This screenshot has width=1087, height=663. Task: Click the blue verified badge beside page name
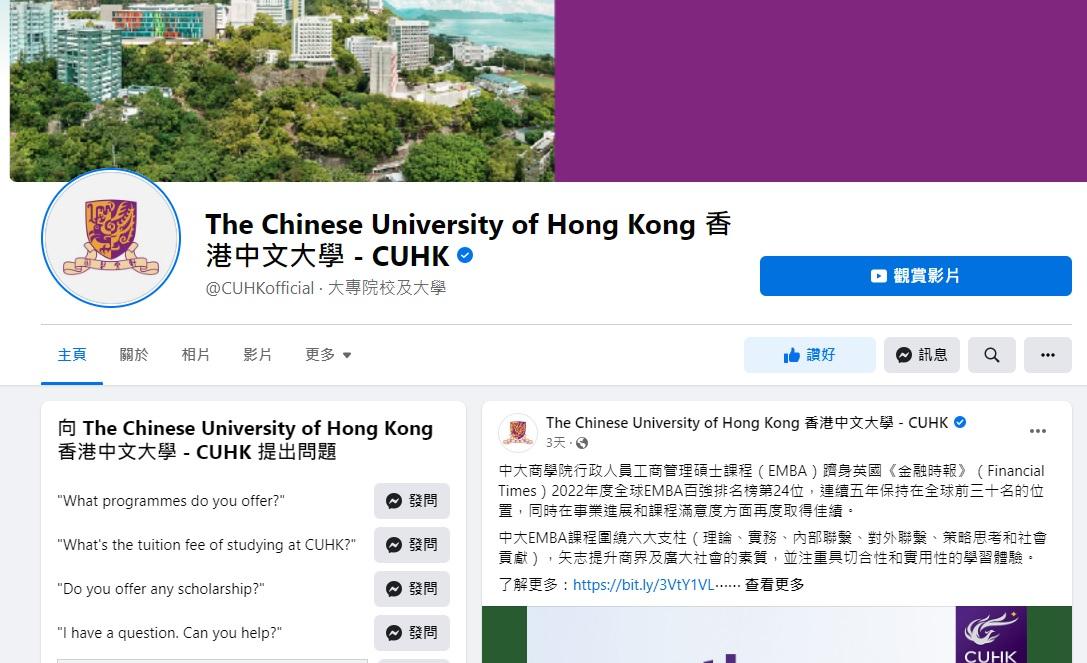[x=465, y=255]
